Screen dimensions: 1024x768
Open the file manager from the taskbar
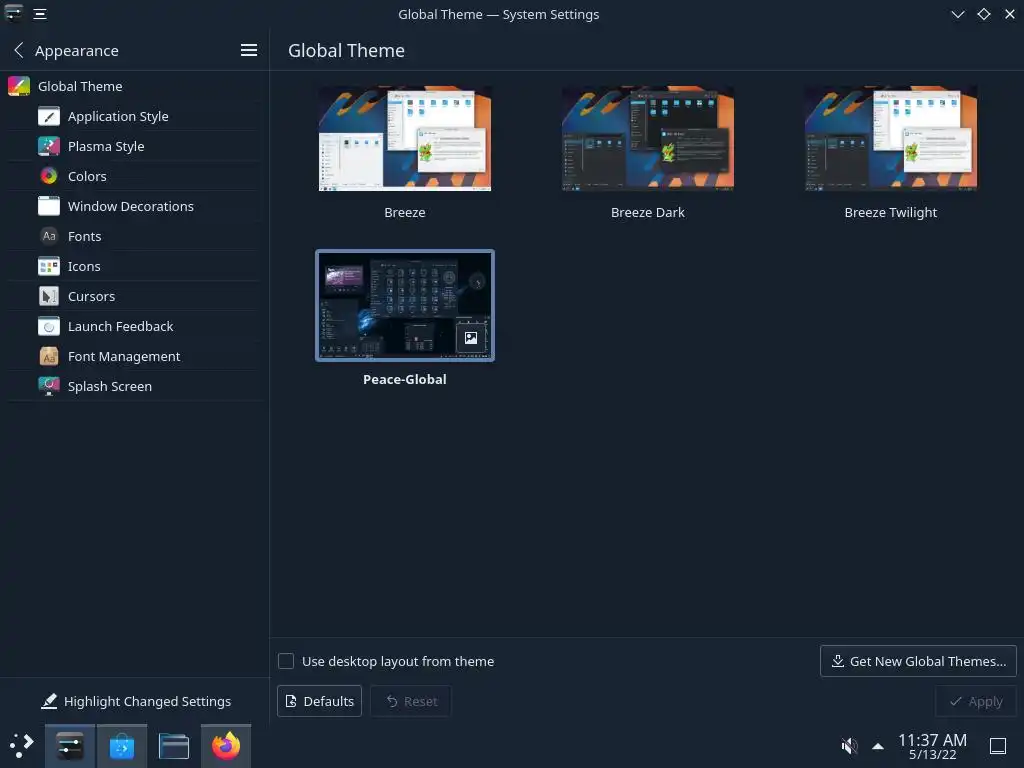[x=174, y=746]
